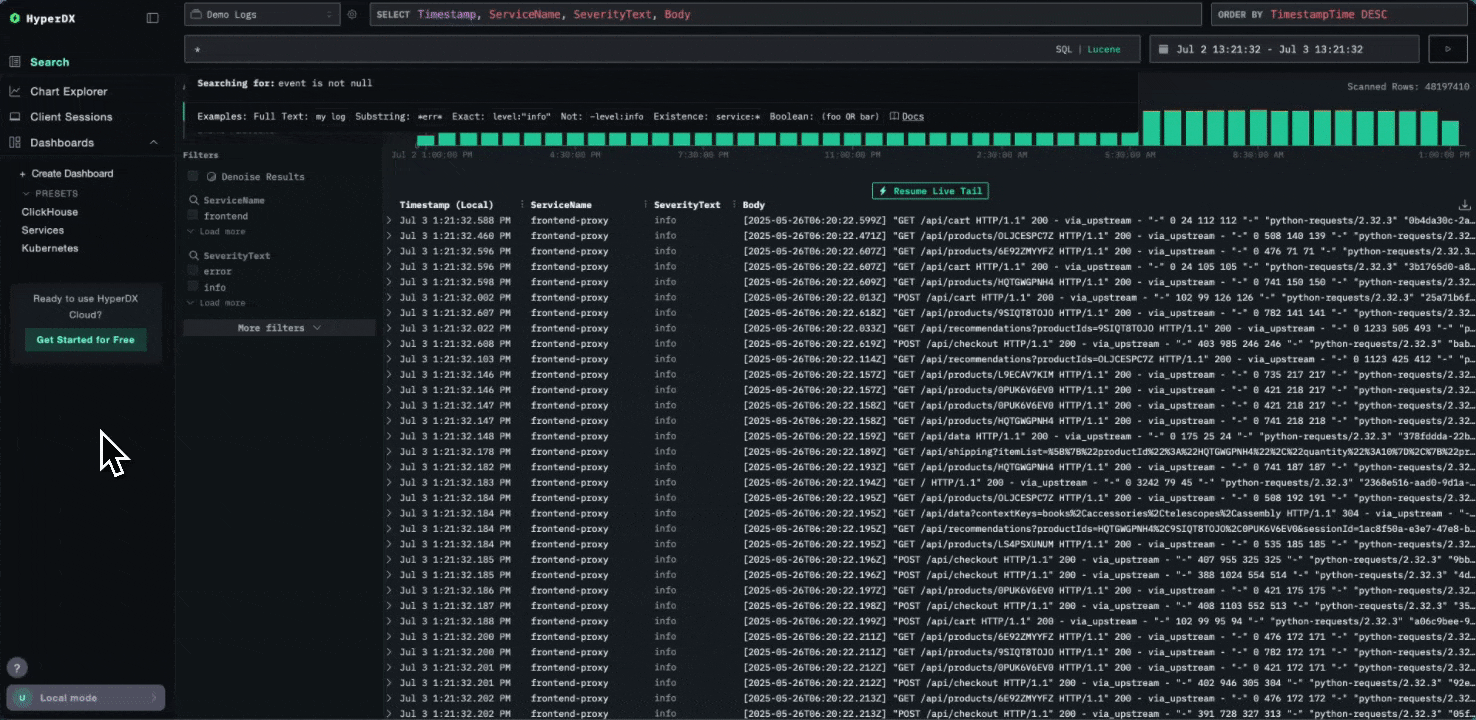This screenshot has height=720, width=1476.
Task: Run the search with the play button
Action: point(1446,49)
